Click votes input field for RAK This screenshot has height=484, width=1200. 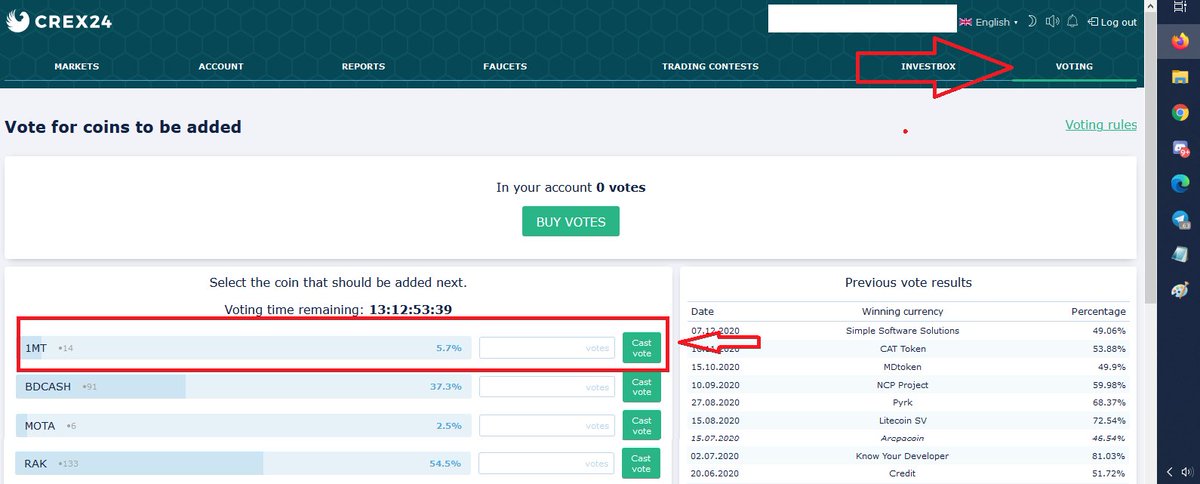pos(547,464)
